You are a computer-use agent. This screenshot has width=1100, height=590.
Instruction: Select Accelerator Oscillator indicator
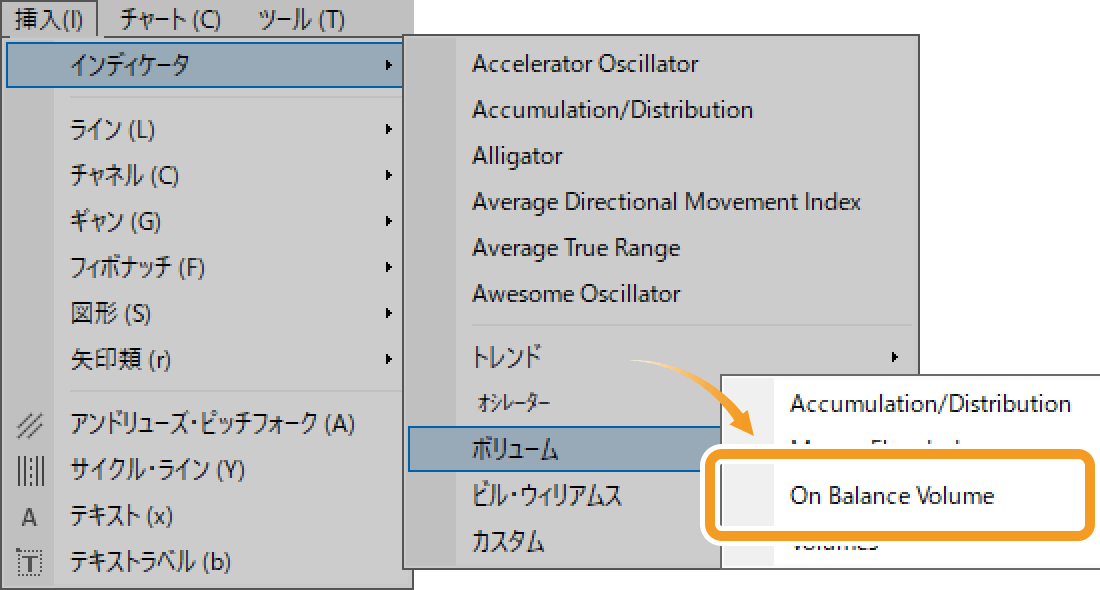coord(584,64)
